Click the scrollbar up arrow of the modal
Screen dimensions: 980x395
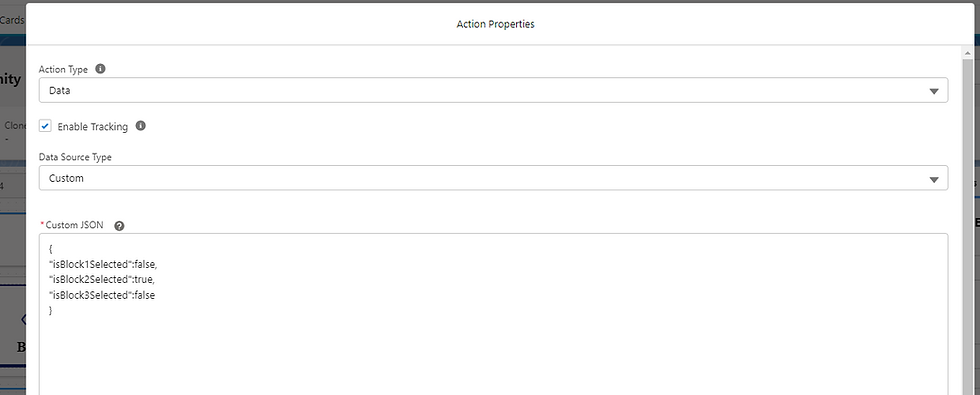969,54
